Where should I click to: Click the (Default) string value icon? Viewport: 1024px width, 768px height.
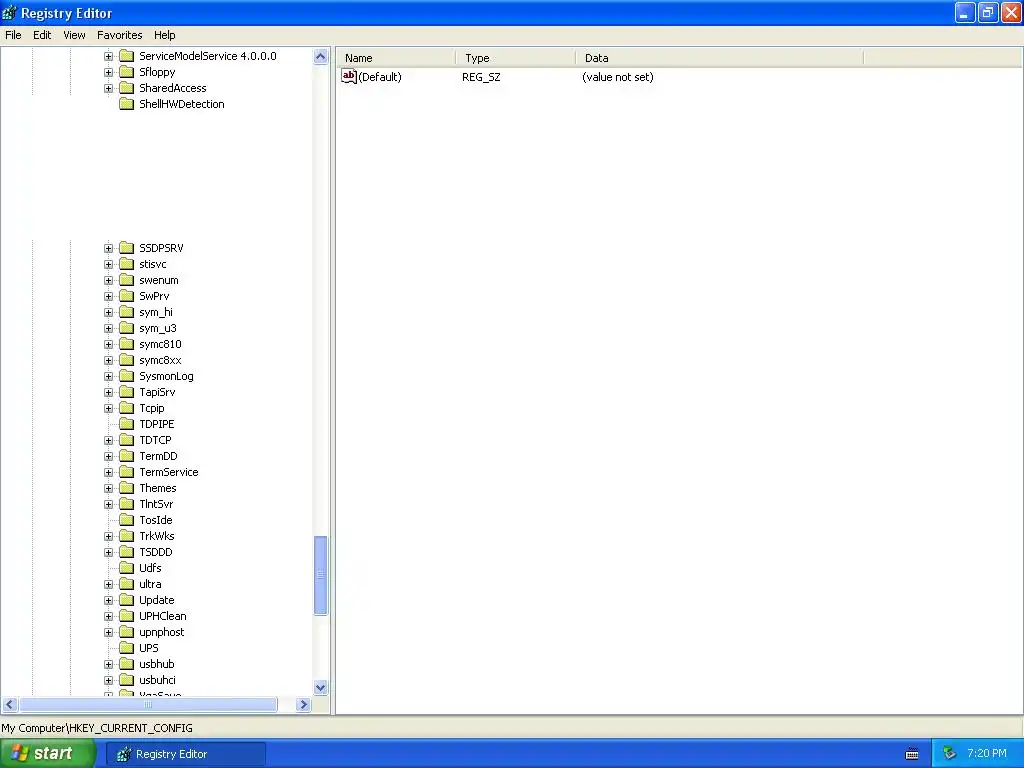click(x=349, y=76)
